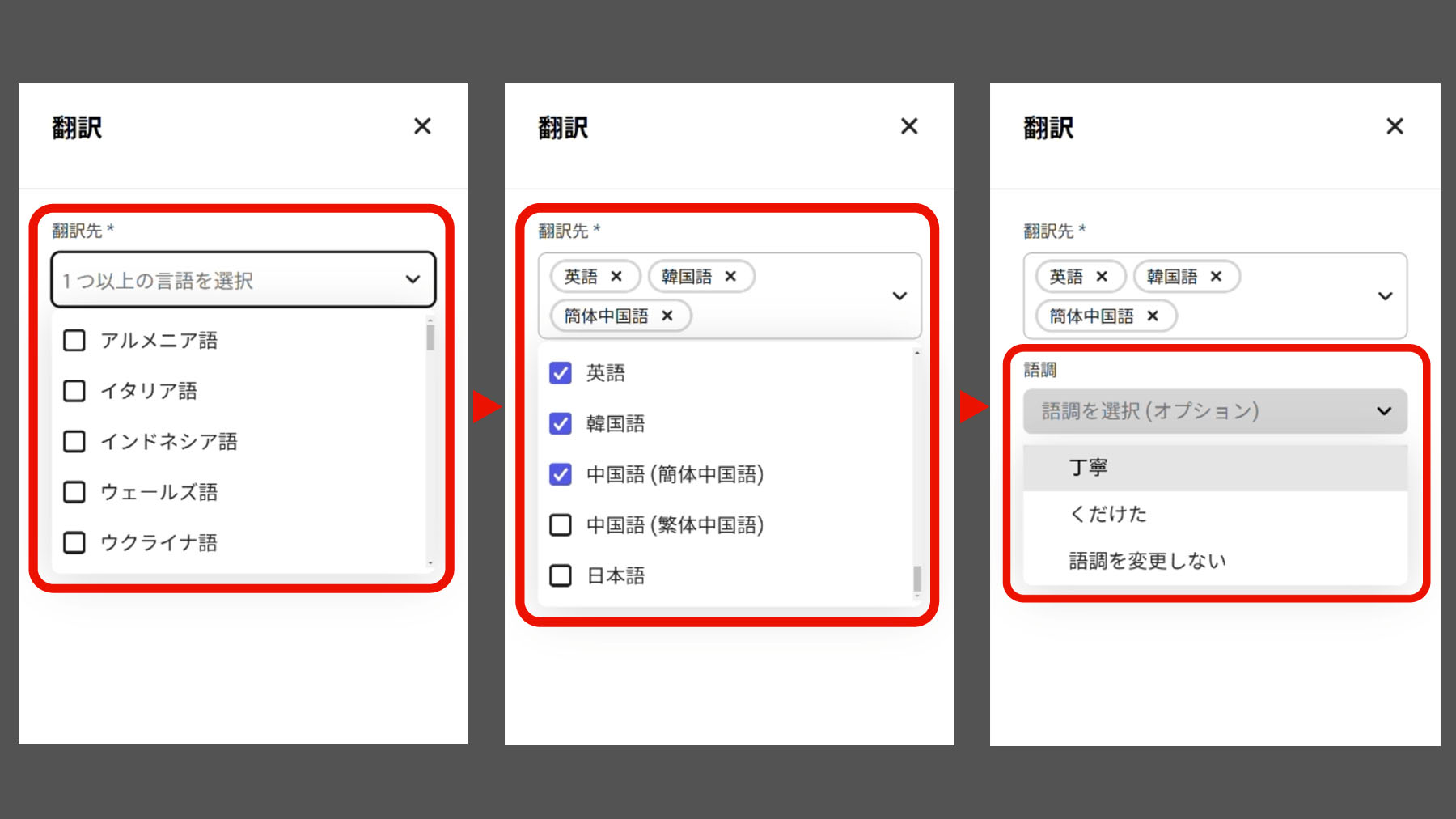Remove the 韓国語 chip in the right panel
This screenshot has width=1456, height=819.
(1216, 277)
